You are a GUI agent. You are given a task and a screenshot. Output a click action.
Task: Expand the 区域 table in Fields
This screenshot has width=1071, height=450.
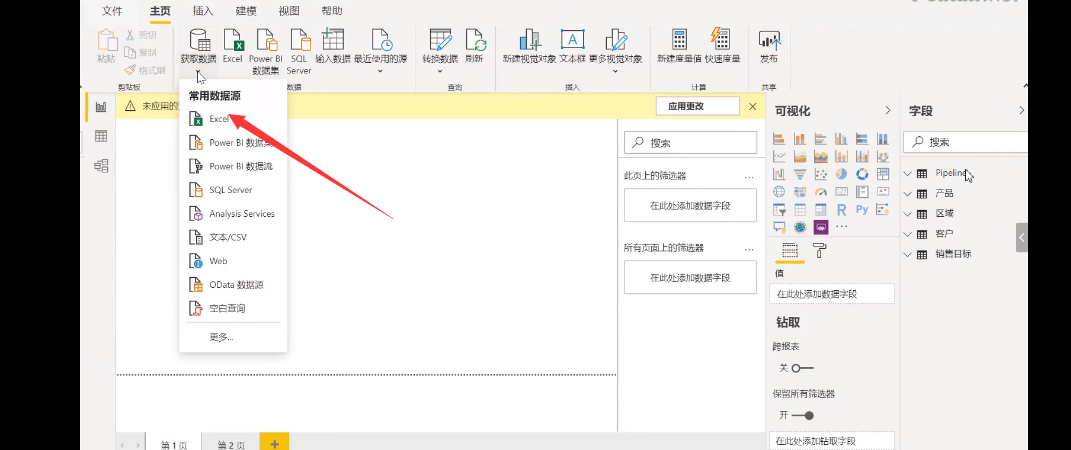click(907, 214)
